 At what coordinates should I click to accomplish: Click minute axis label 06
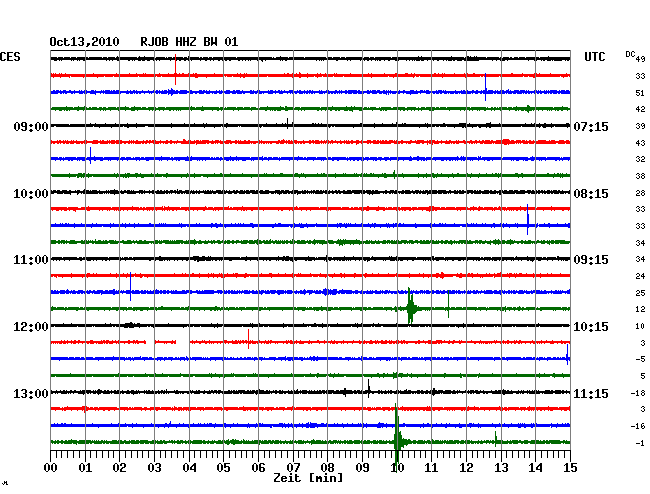click(258, 468)
